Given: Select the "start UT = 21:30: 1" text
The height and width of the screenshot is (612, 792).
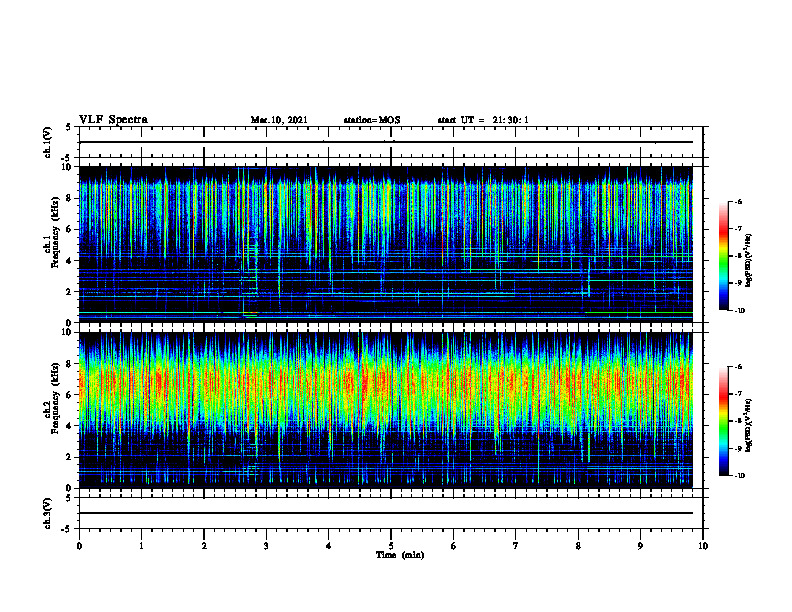Looking at the screenshot, I should point(483,120).
